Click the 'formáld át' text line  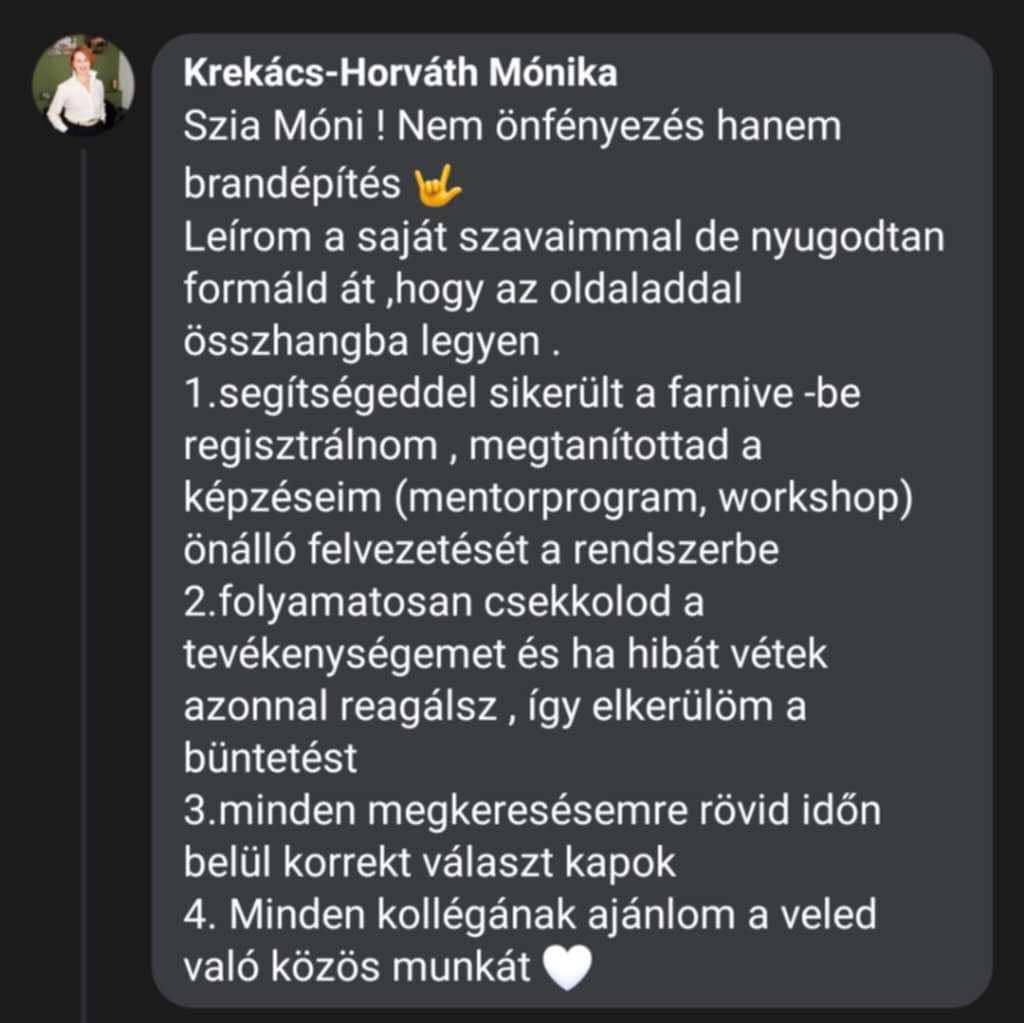point(462,289)
